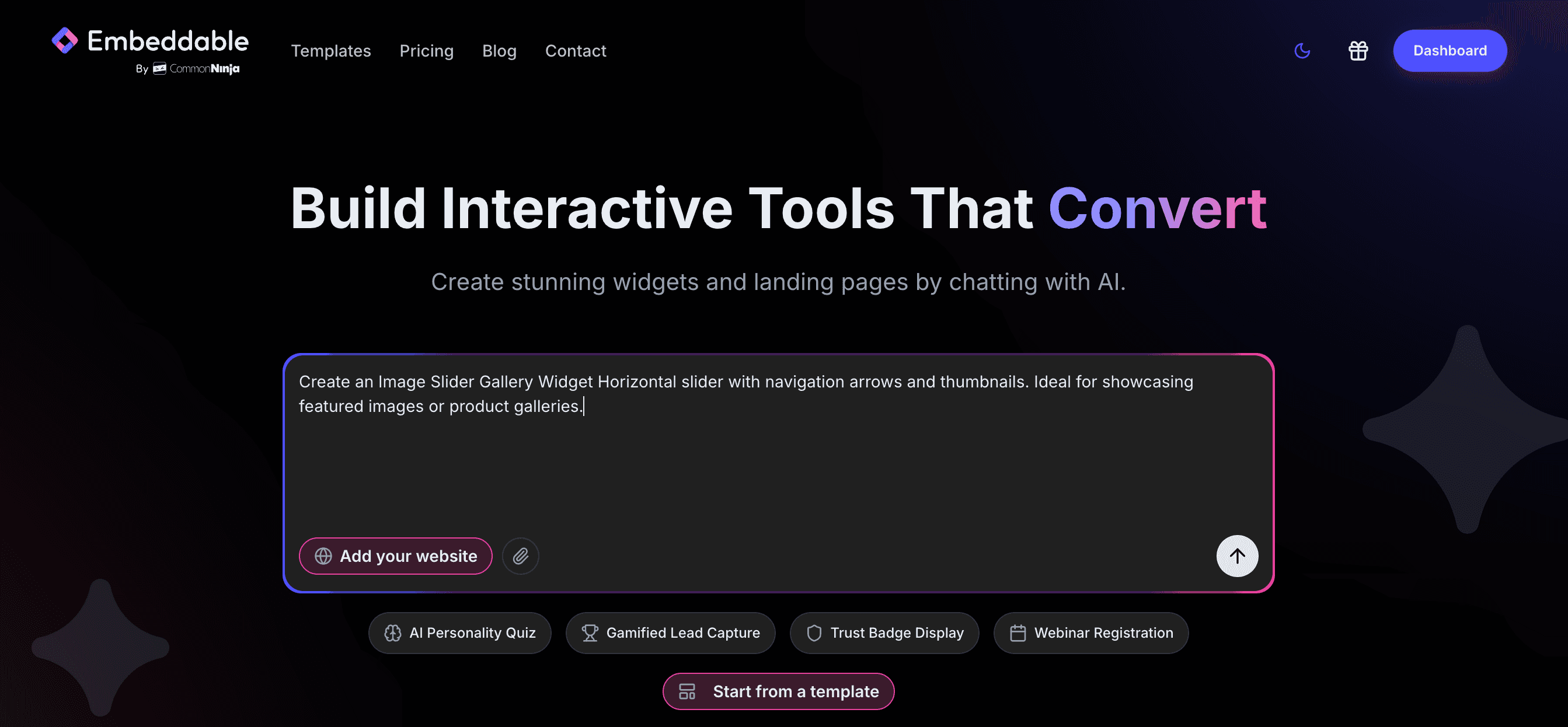Click the paperclip attach file icon
This screenshot has width=1568, height=727.
(x=521, y=555)
